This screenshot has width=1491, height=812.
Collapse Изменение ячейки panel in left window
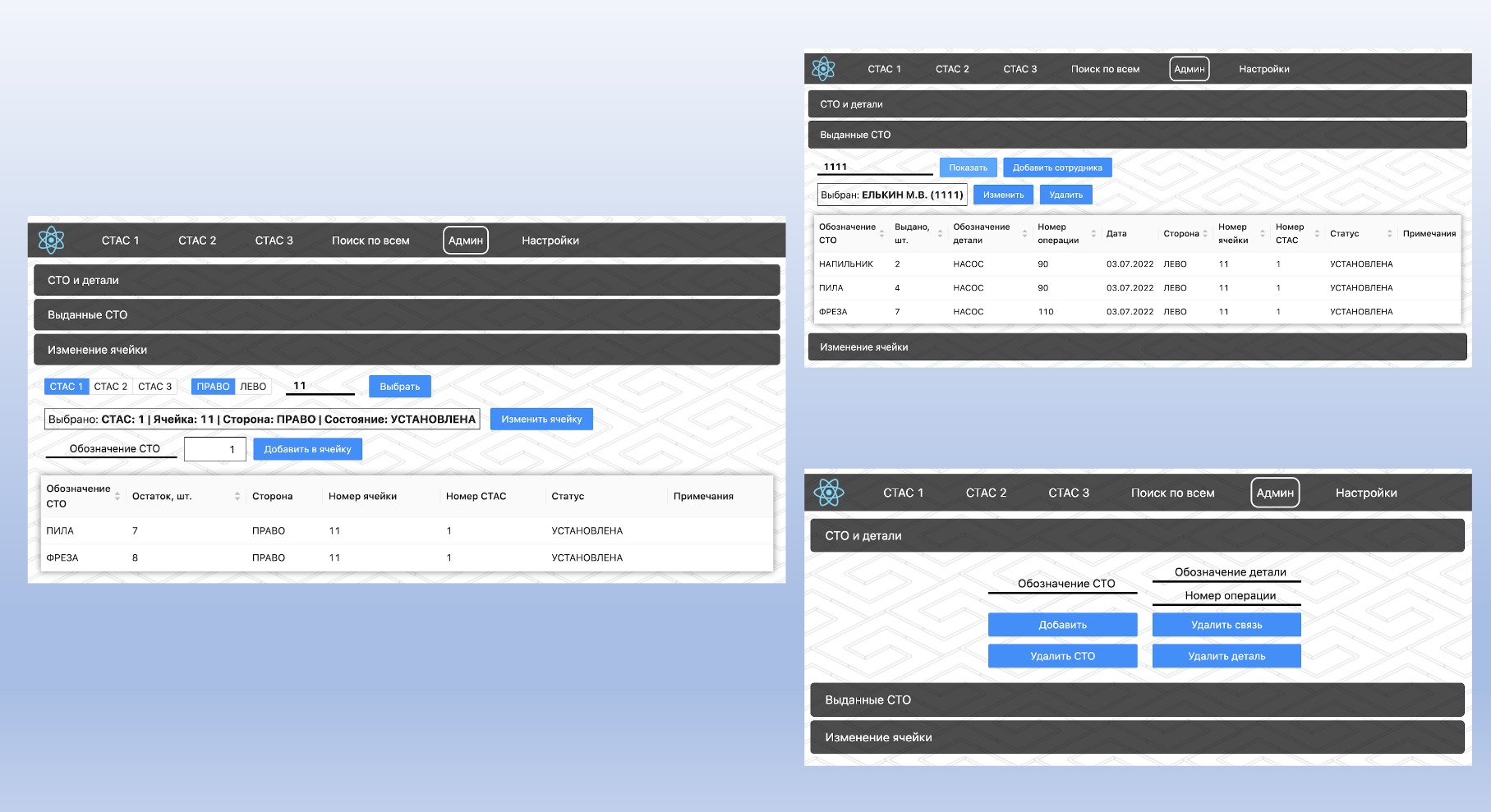407,350
